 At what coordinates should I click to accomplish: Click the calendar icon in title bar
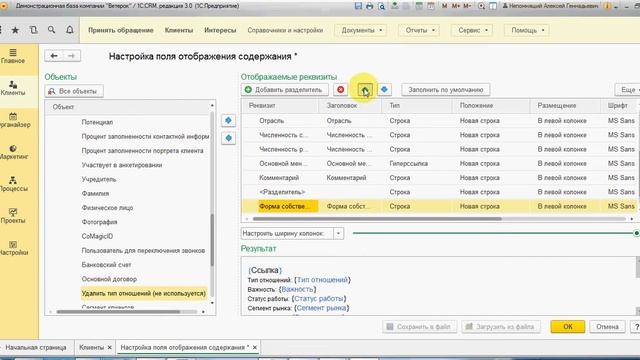tap(431, 6)
